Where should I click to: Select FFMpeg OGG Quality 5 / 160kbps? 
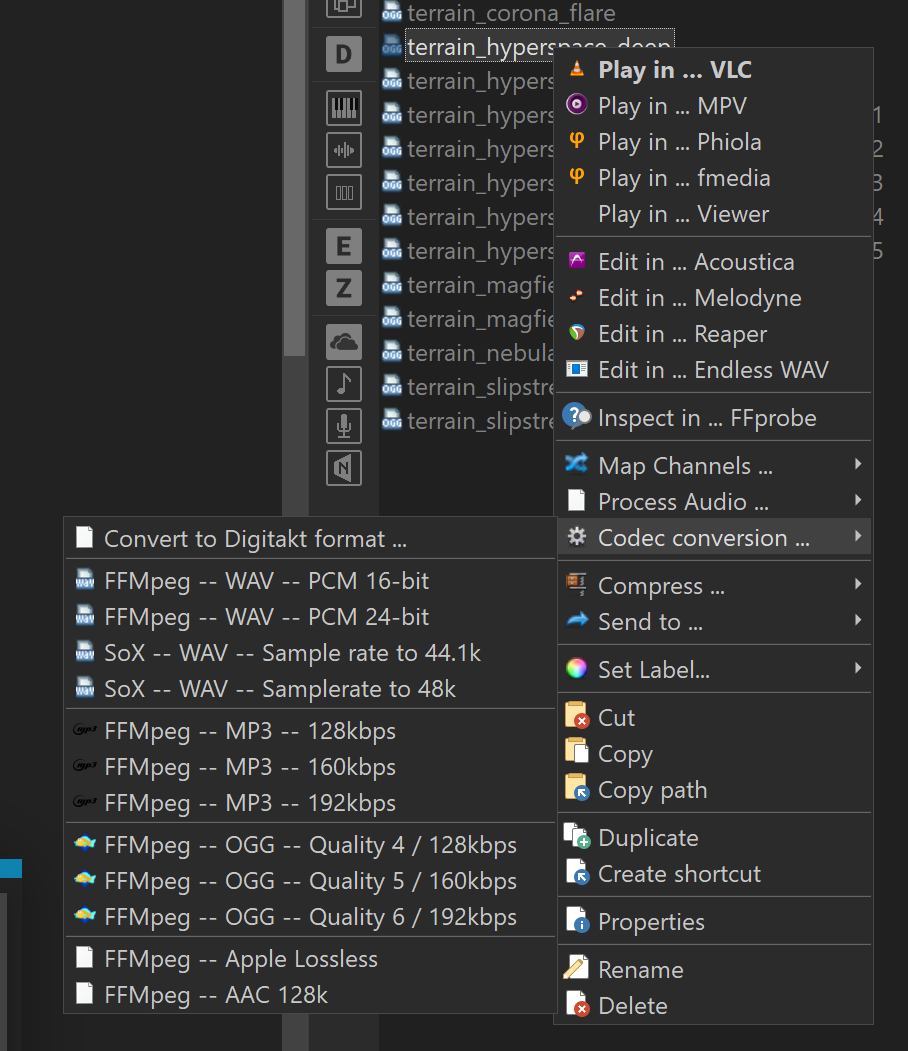pyautogui.click(x=310, y=881)
